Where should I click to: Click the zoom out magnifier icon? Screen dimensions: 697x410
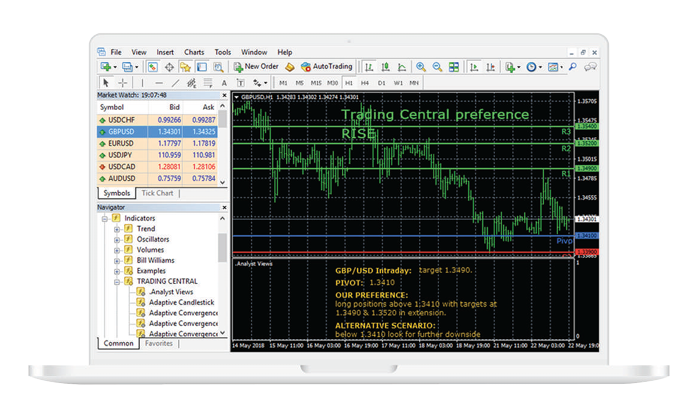[437, 67]
